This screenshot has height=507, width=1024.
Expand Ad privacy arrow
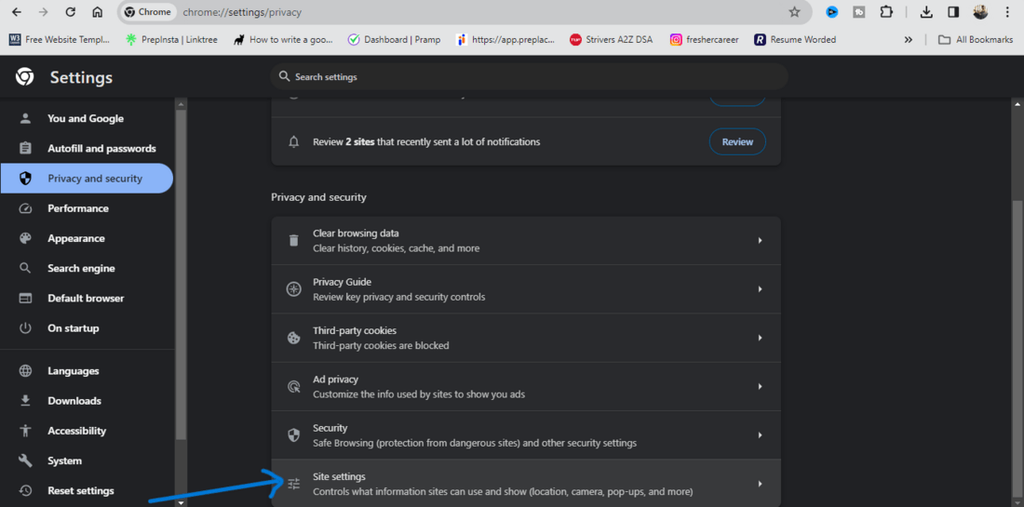(760, 387)
